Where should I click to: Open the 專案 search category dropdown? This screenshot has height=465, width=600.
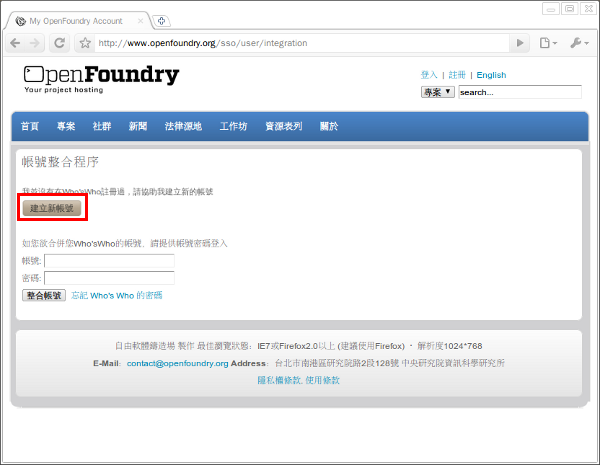click(x=438, y=92)
